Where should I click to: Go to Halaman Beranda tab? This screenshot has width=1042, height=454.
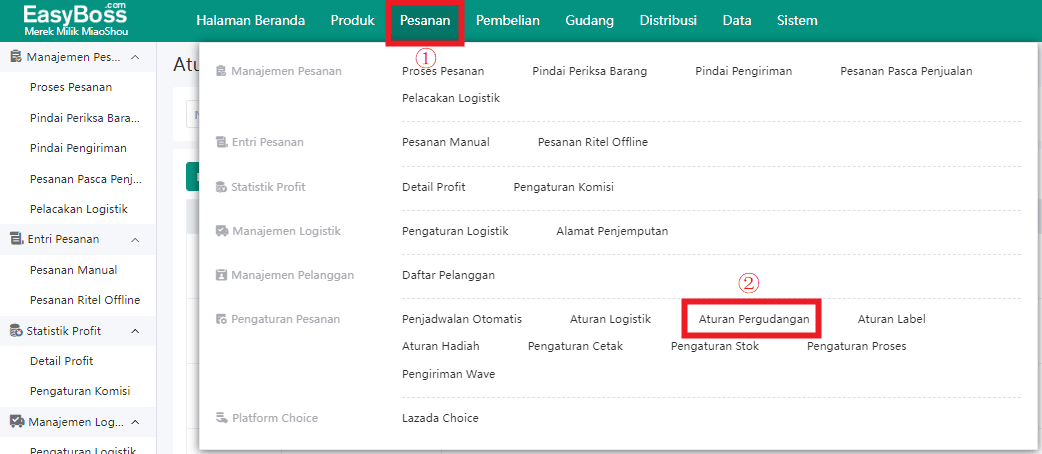(x=250, y=21)
